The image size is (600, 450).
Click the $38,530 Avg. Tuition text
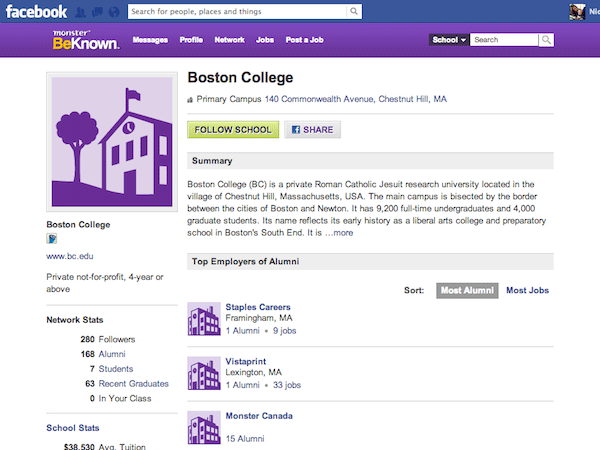(x=104, y=446)
